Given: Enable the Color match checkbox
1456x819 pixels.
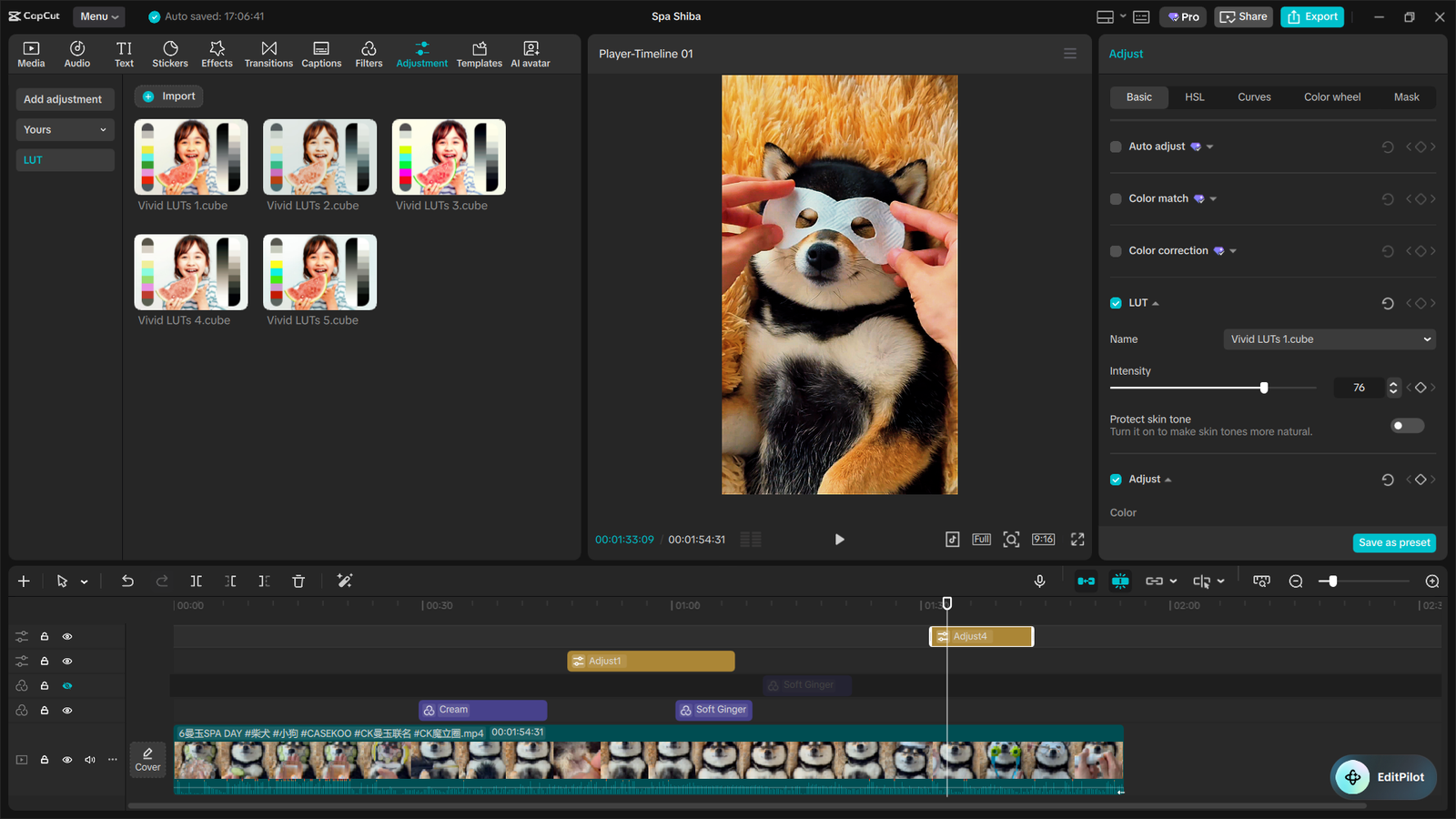Looking at the screenshot, I should pyautogui.click(x=1116, y=198).
